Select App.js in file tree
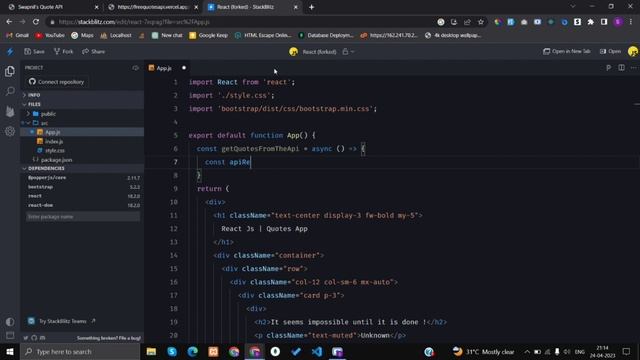This screenshot has height=360, width=640. click(x=82, y=132)
